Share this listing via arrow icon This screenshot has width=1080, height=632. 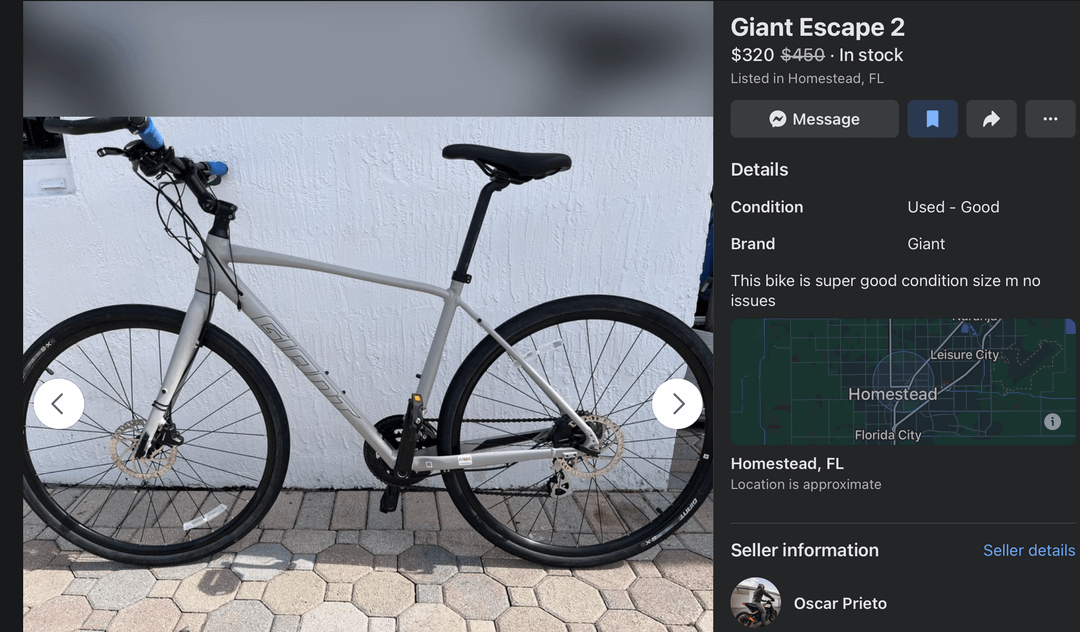point(991,119)
